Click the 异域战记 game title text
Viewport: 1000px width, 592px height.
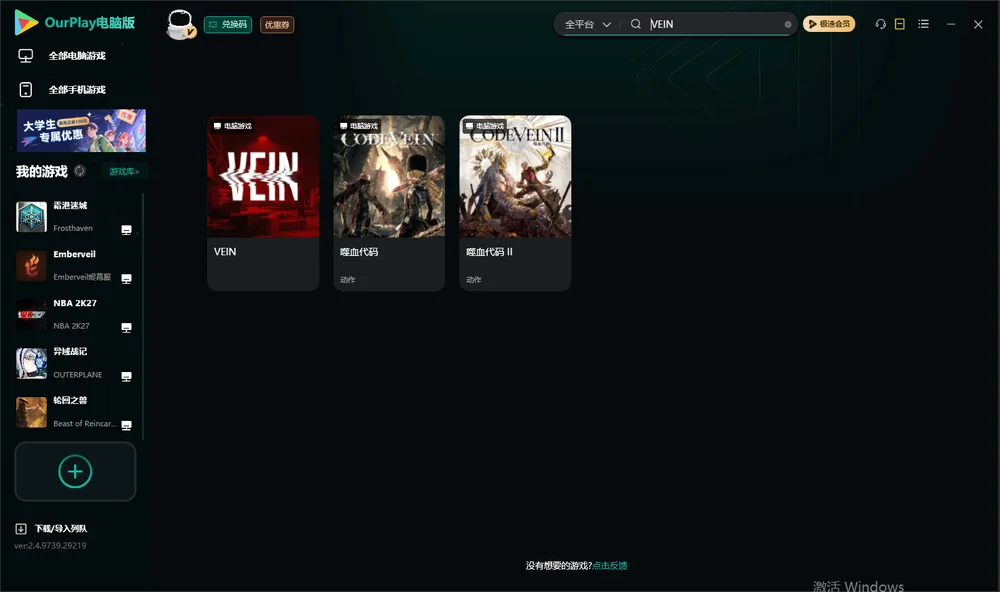[70, 352]
